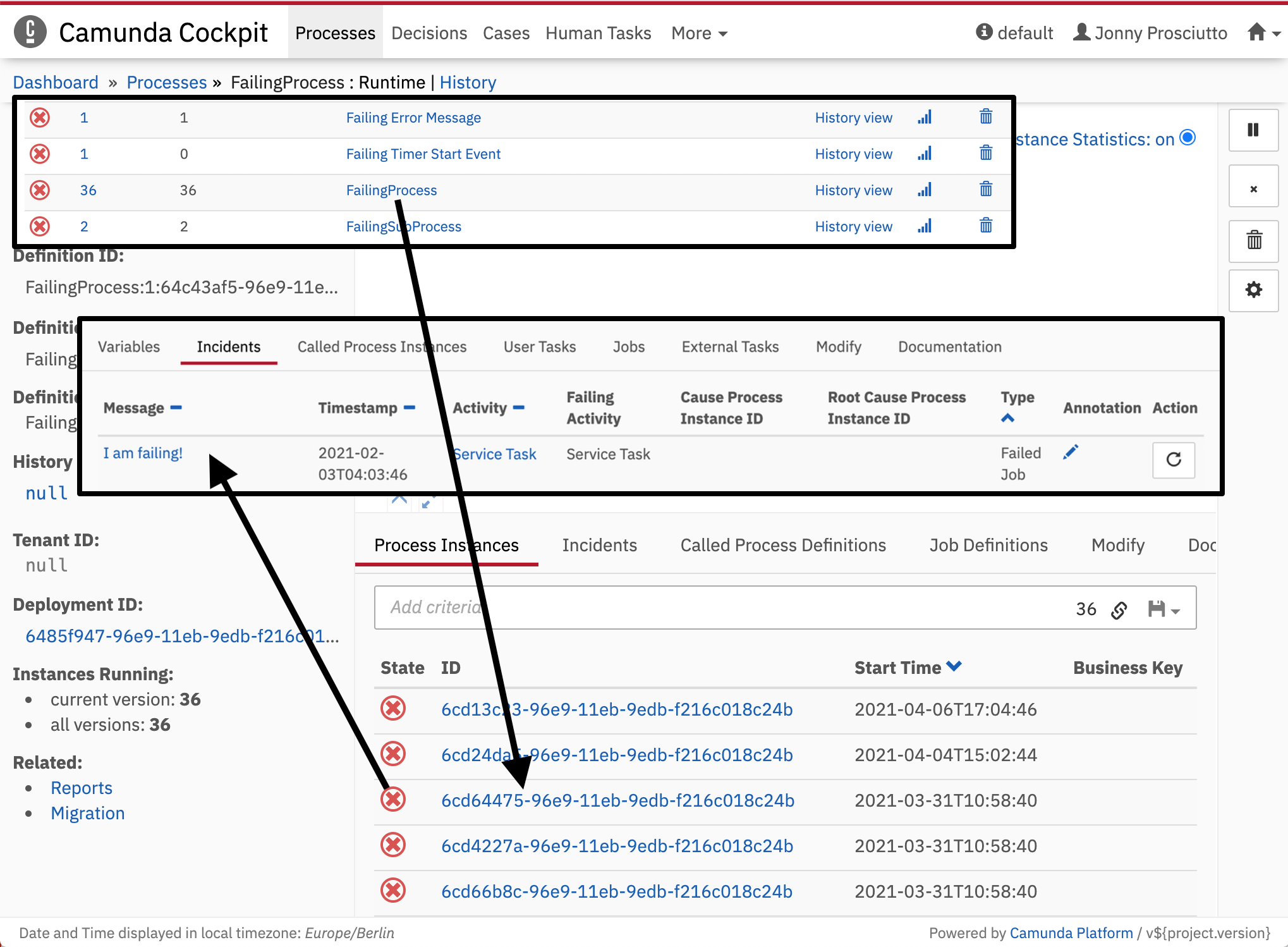Open the More dropdown in navigation
The image size is (1288, 947).
[699, 33]
